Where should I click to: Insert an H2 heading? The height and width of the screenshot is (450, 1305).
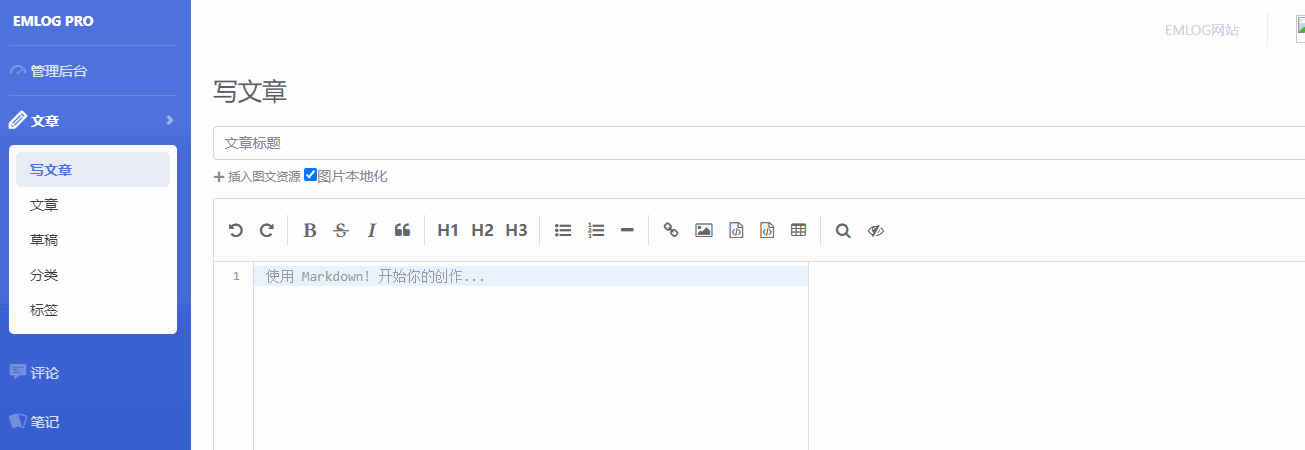tap(482, 230)
